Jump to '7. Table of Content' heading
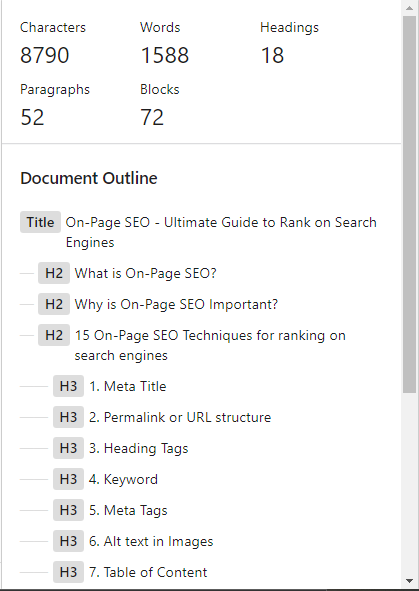 pyautogui.click(x=148, y=572)
